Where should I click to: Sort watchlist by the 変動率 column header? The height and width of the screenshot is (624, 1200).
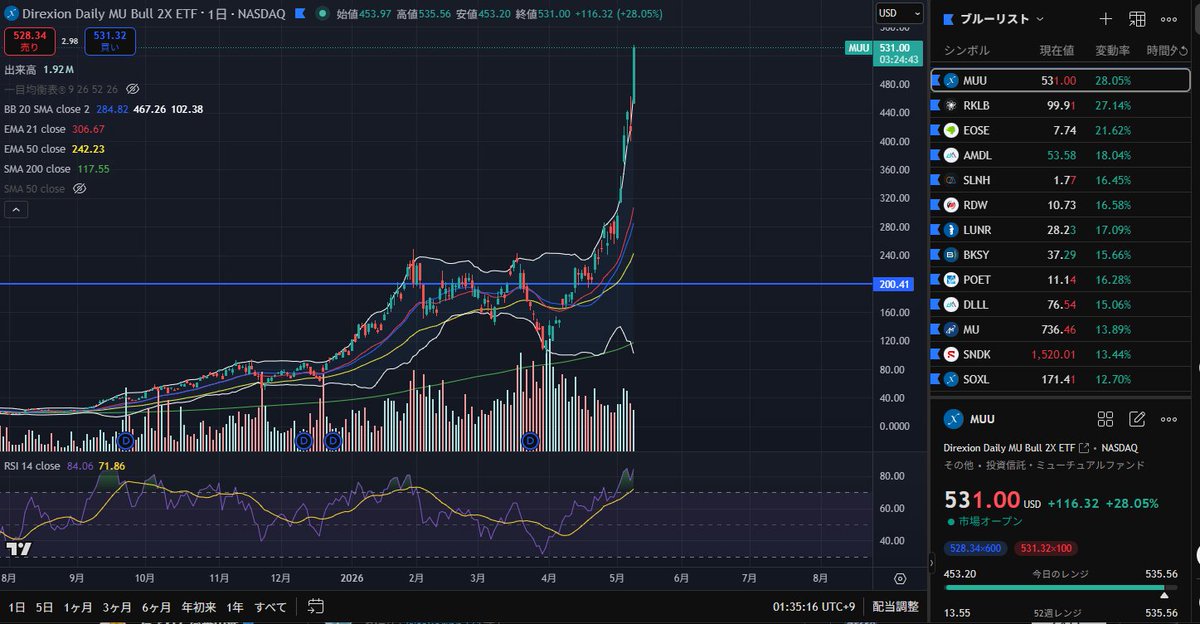[x=1112, y=50]
